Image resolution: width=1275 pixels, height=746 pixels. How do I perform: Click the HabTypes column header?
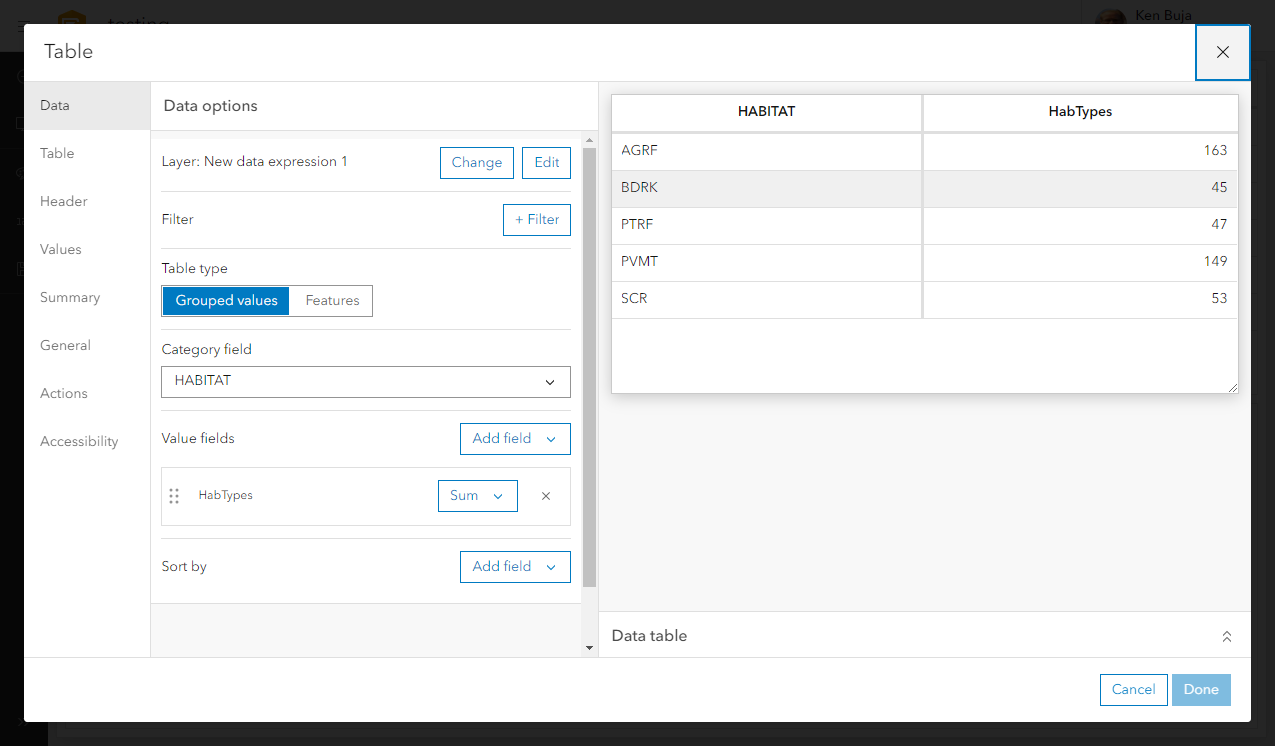coord(1080,112)
